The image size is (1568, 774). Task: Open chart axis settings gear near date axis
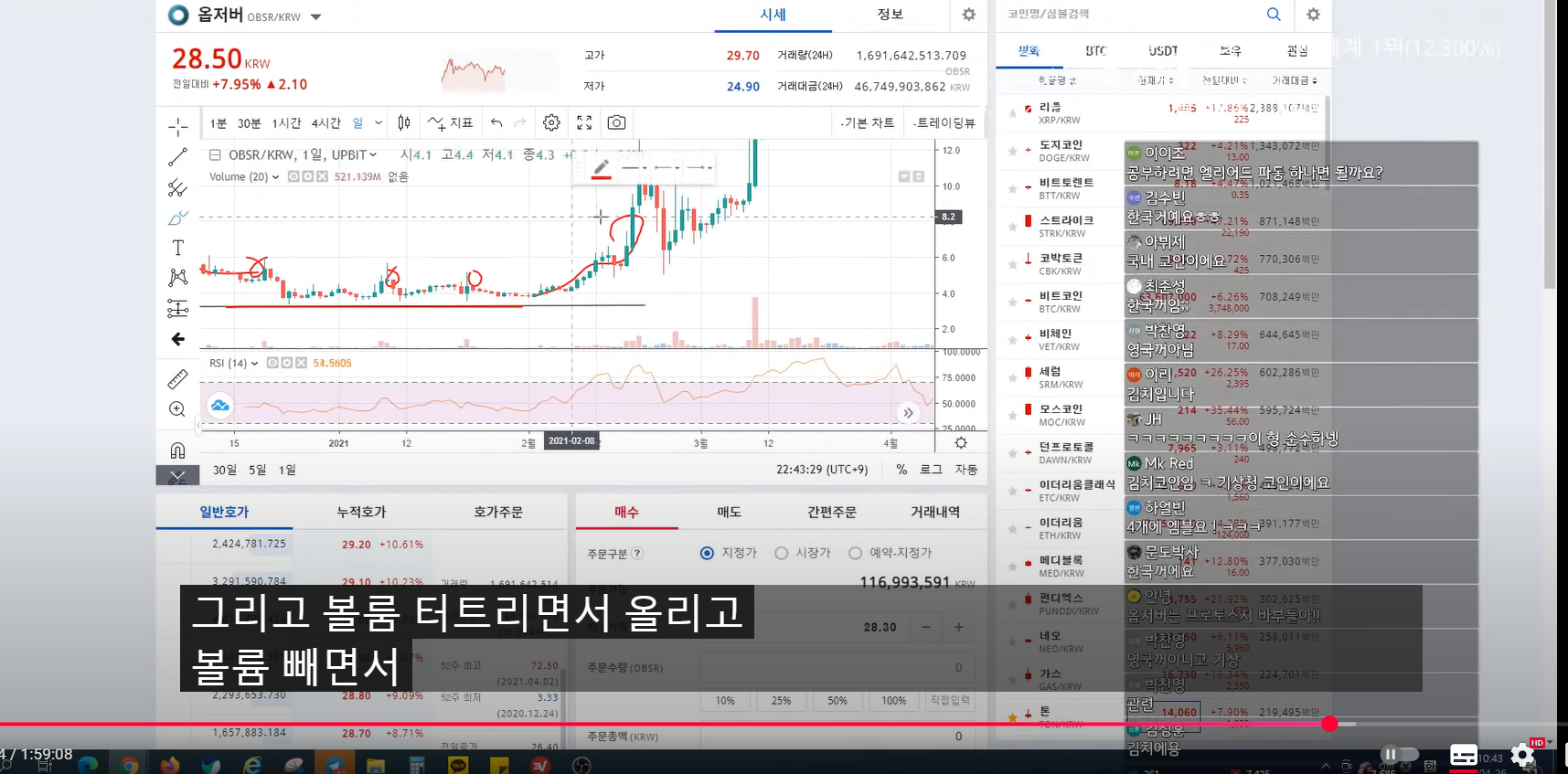961,442
